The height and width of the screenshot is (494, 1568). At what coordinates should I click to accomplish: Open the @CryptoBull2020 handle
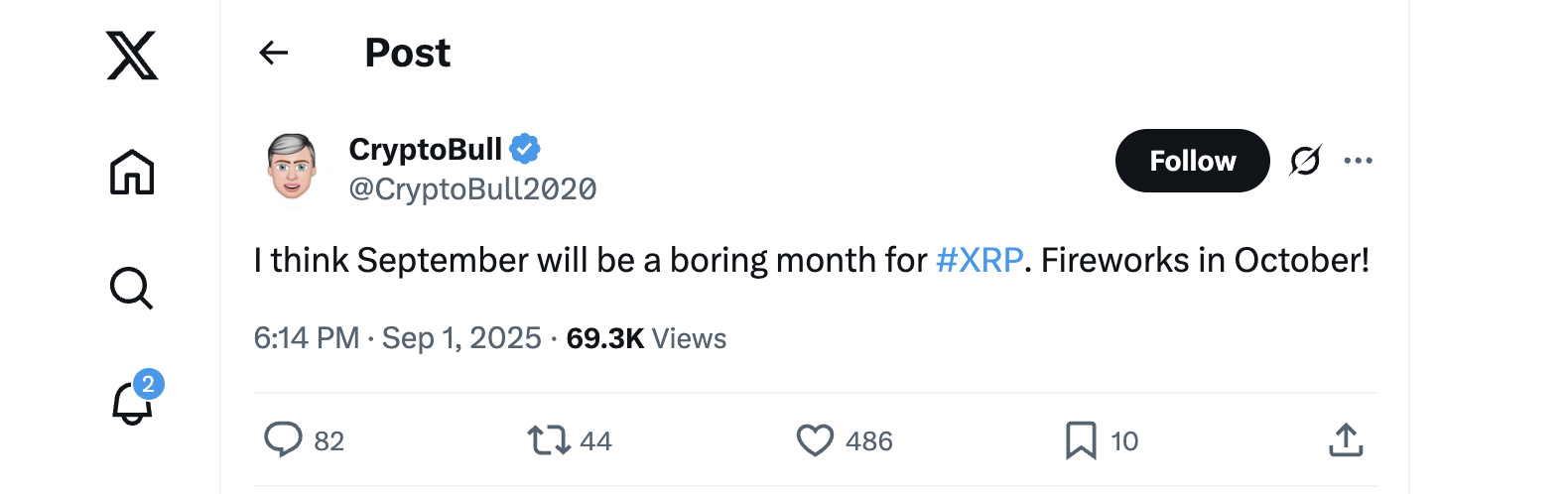pos(472,188)
